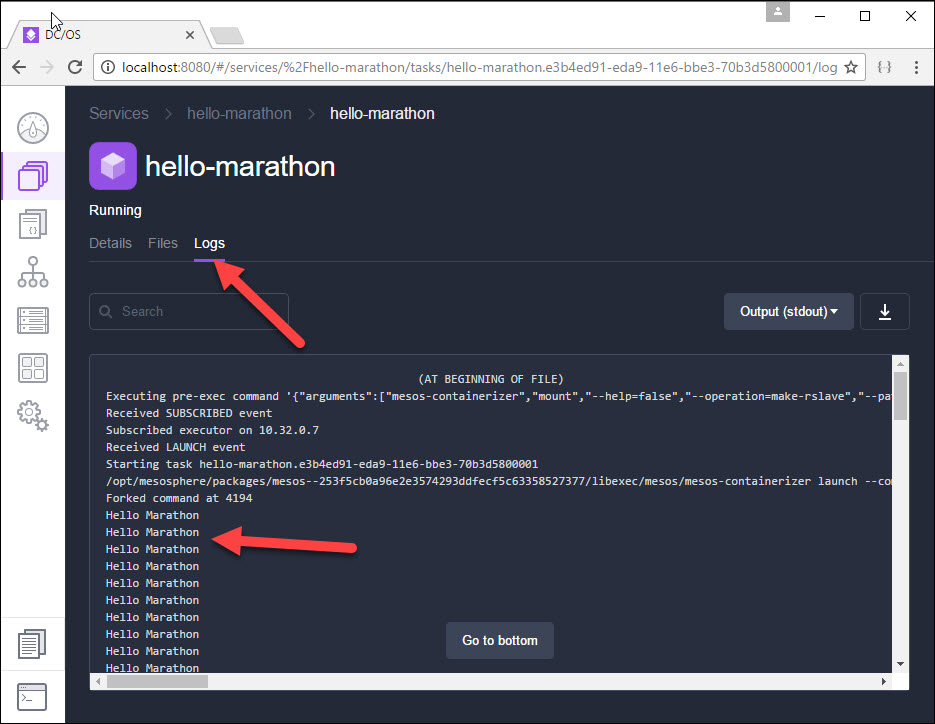Screen dimensions: 935x724
Task: Open the Network hierarchy sidebar icon
Action: (33, 272)
